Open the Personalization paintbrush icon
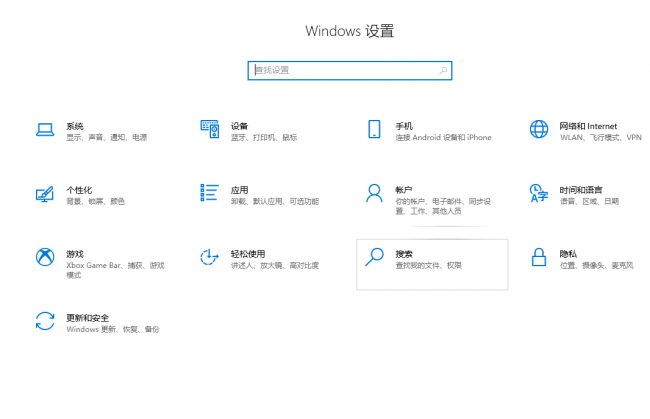The height and width of the screenshot is (419, 650). point(45,194)
